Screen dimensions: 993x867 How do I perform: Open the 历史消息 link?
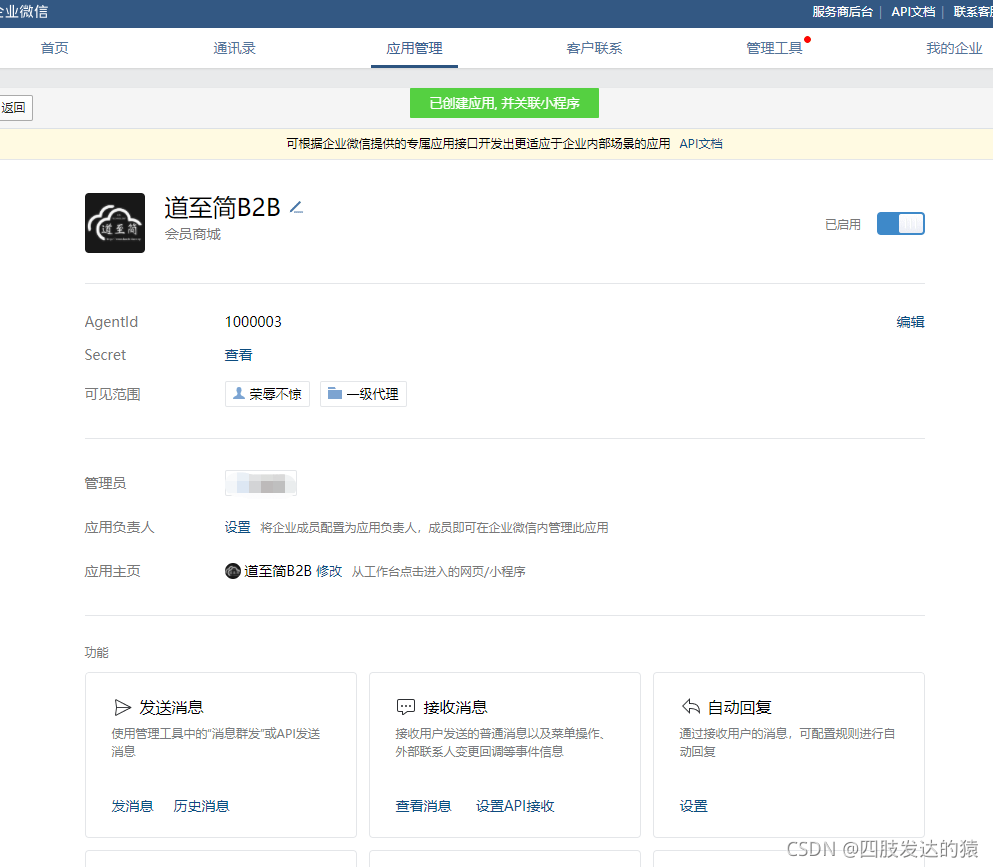pyautogui.click(x=201, y=806)
